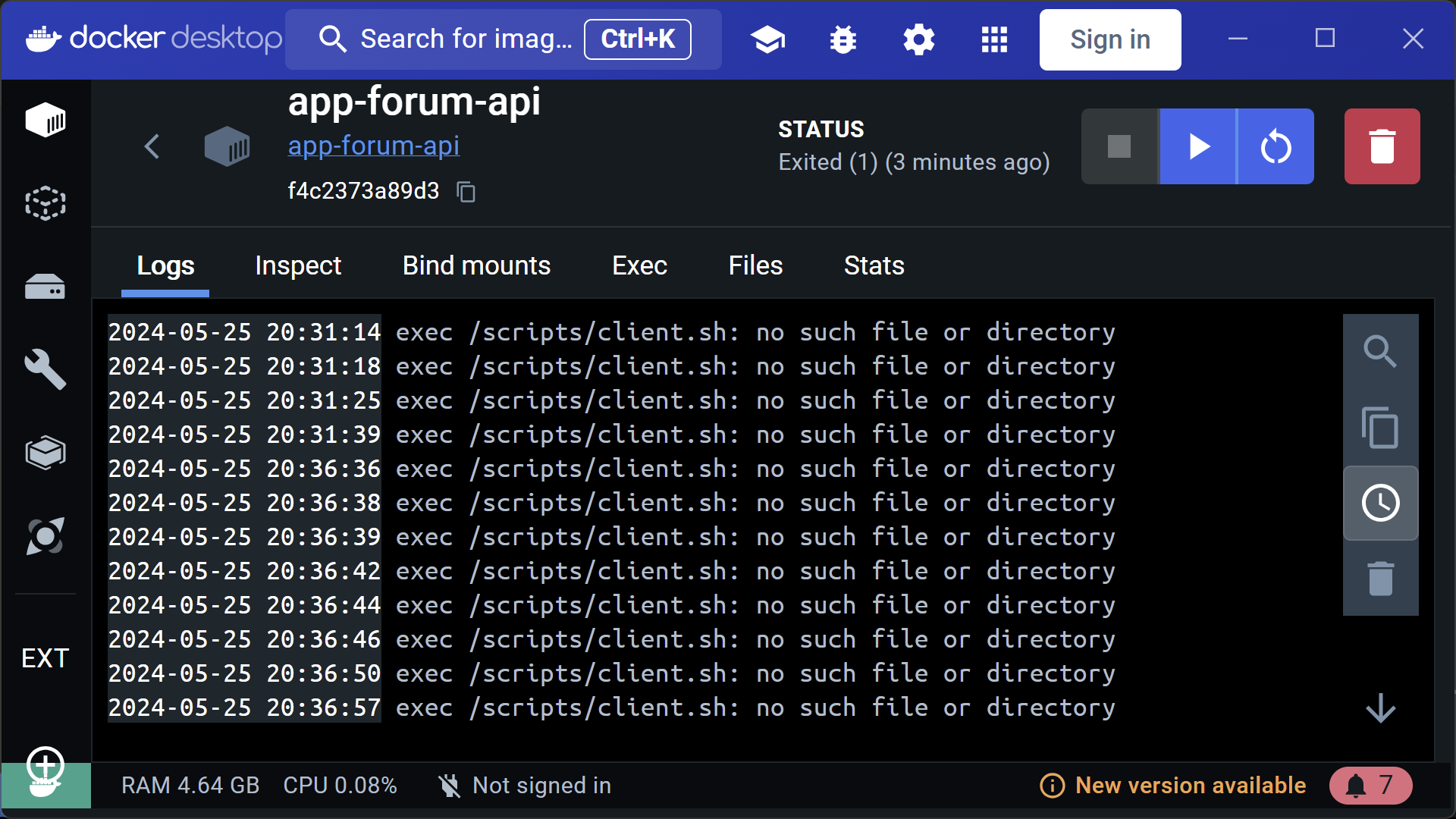The height and width of the screenshot is (819, 1456).
Task: Click the RAM 4.64 GB status entry
Action: 190,786
